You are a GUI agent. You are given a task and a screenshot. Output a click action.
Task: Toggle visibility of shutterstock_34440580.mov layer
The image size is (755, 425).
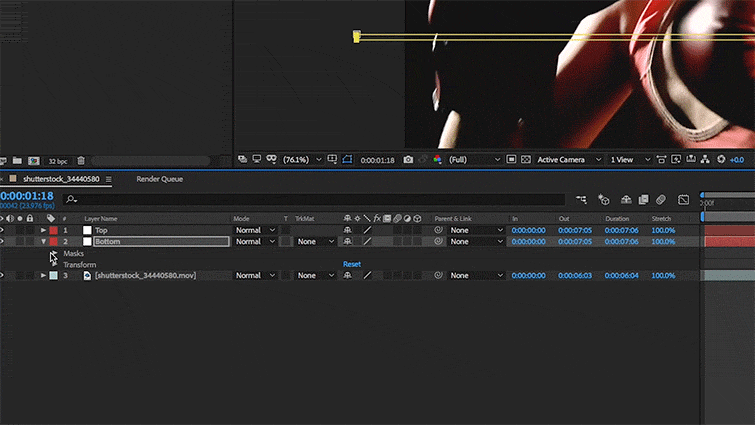click(2, 275)
